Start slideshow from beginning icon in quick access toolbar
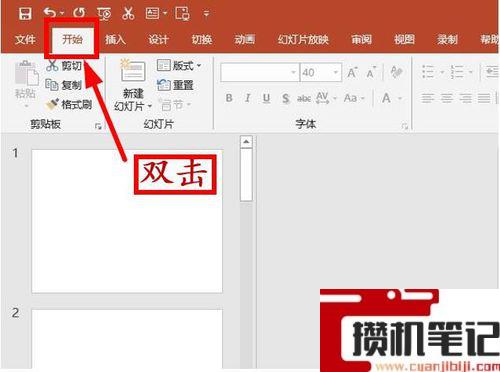Screen dimensions: 500x372 [x=104, y=14]
